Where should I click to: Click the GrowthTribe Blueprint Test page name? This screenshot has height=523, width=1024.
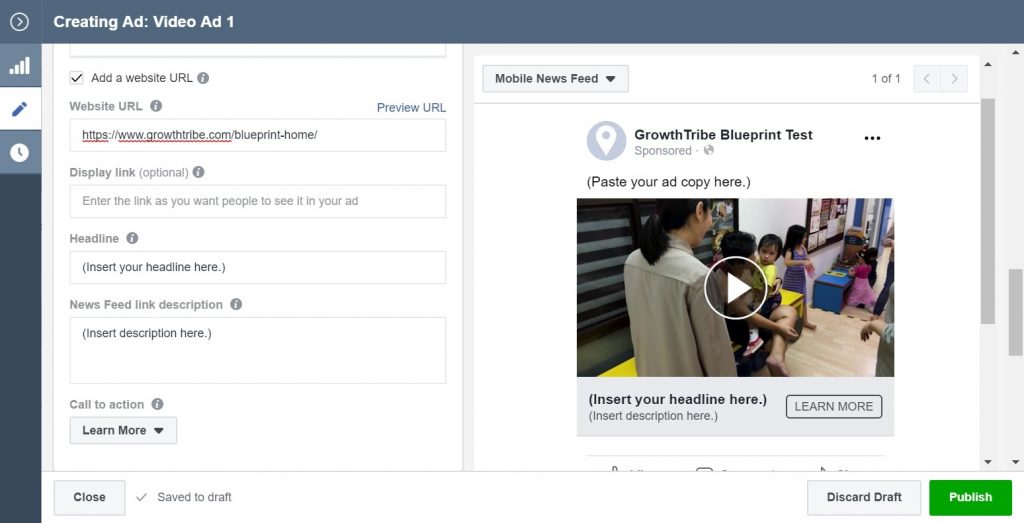pos(723,135)
